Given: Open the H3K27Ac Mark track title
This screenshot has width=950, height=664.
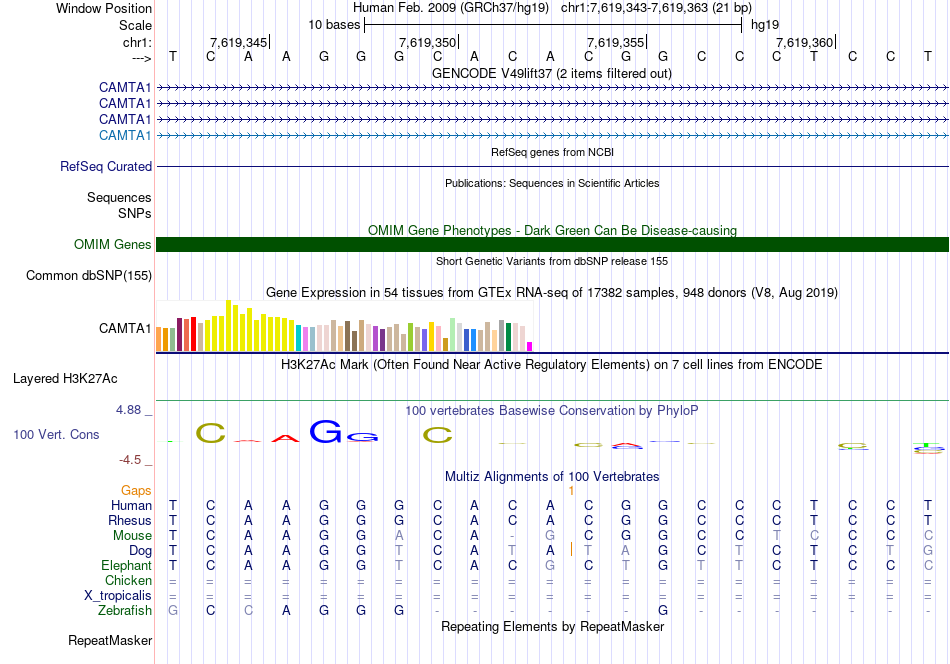Looking at the screenshot, I should coord(552,365).
